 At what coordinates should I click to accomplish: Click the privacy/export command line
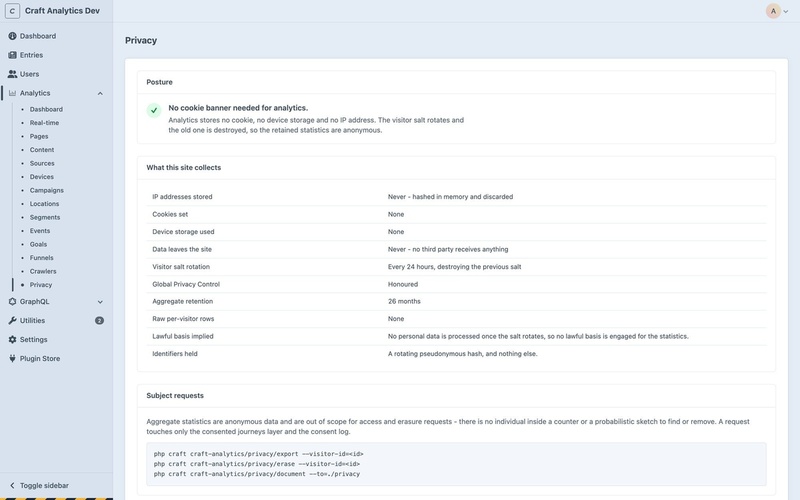click(x=258, y=454)
